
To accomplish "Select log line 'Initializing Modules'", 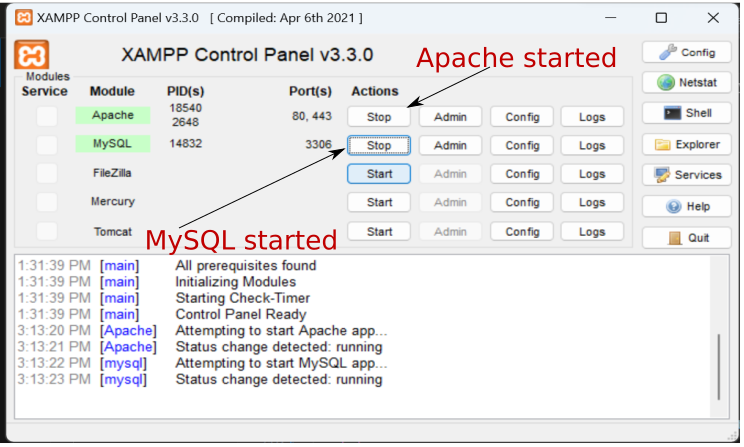I will click(x=236, y=282).
